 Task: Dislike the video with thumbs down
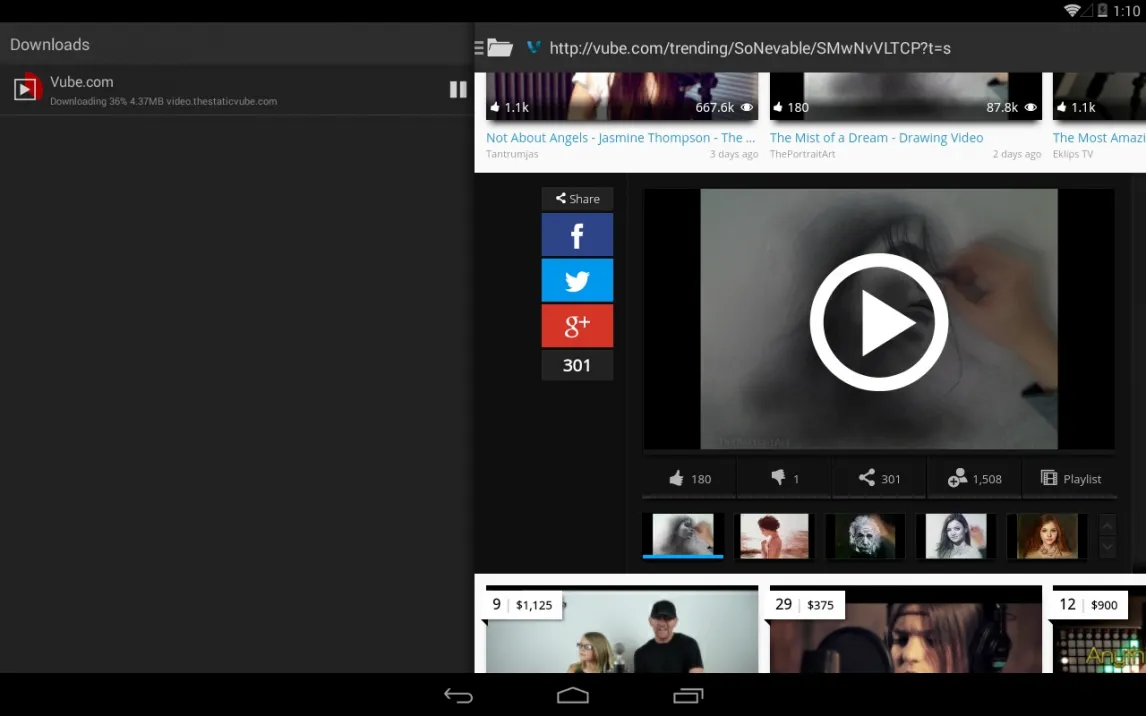[784, 479]
